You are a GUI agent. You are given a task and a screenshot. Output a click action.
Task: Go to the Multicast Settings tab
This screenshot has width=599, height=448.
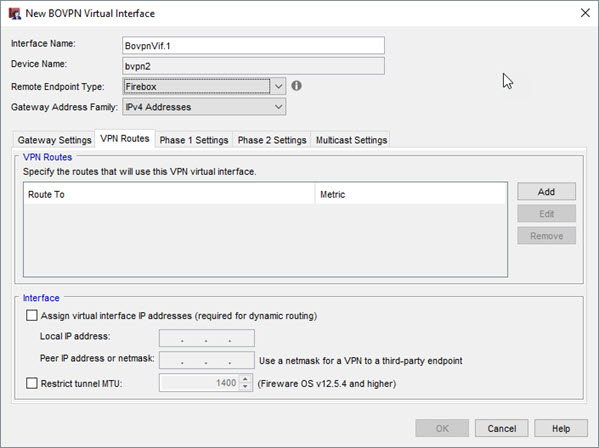click(351, 140)
